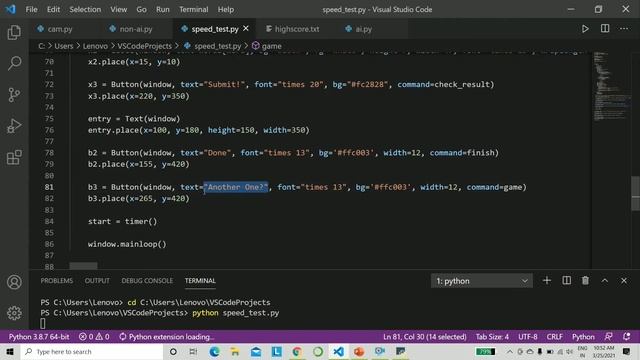Open the File menu
This screenshot has width=640, height=360.
coord(31,9)
